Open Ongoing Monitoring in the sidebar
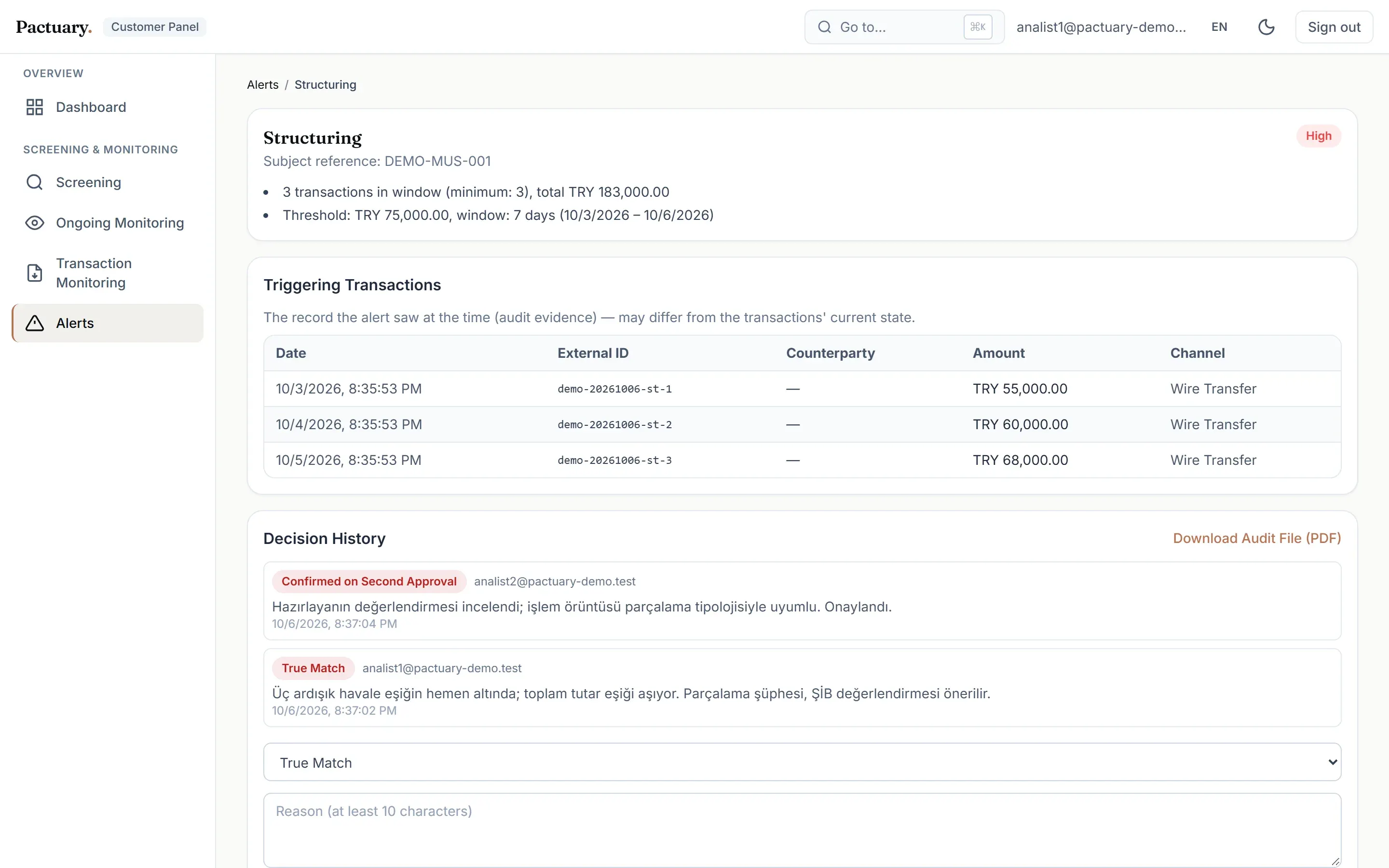Viewport: 1389px width, 868px height. (x=108, y=223)
